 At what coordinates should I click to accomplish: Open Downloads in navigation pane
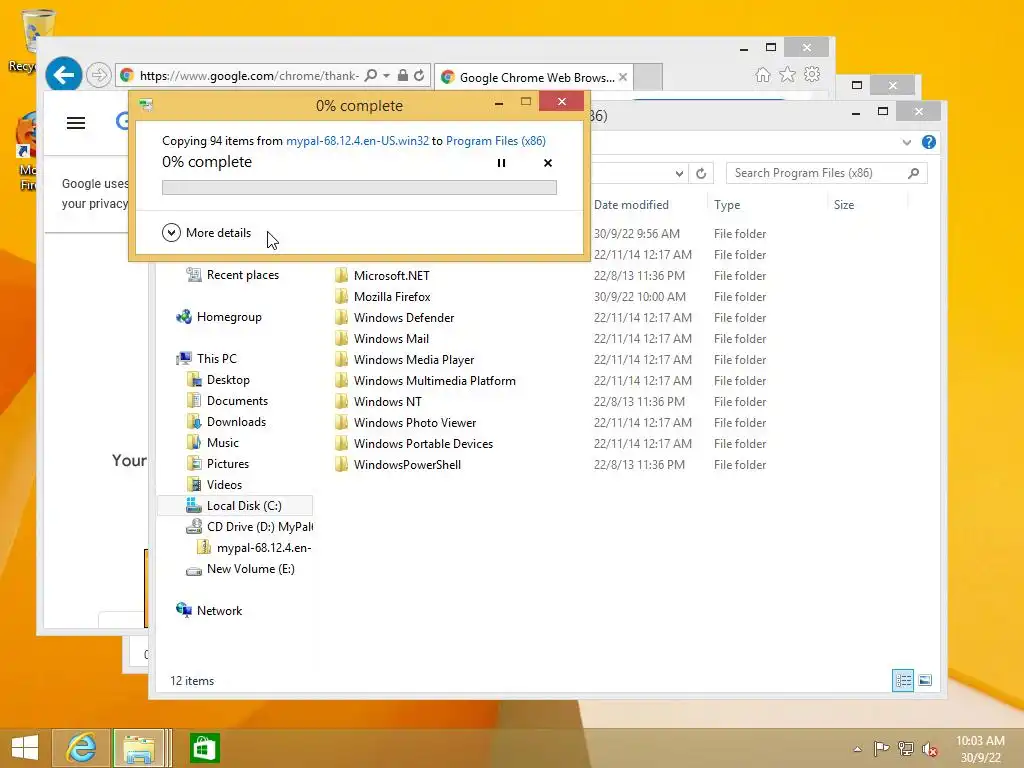coord(227,421)
